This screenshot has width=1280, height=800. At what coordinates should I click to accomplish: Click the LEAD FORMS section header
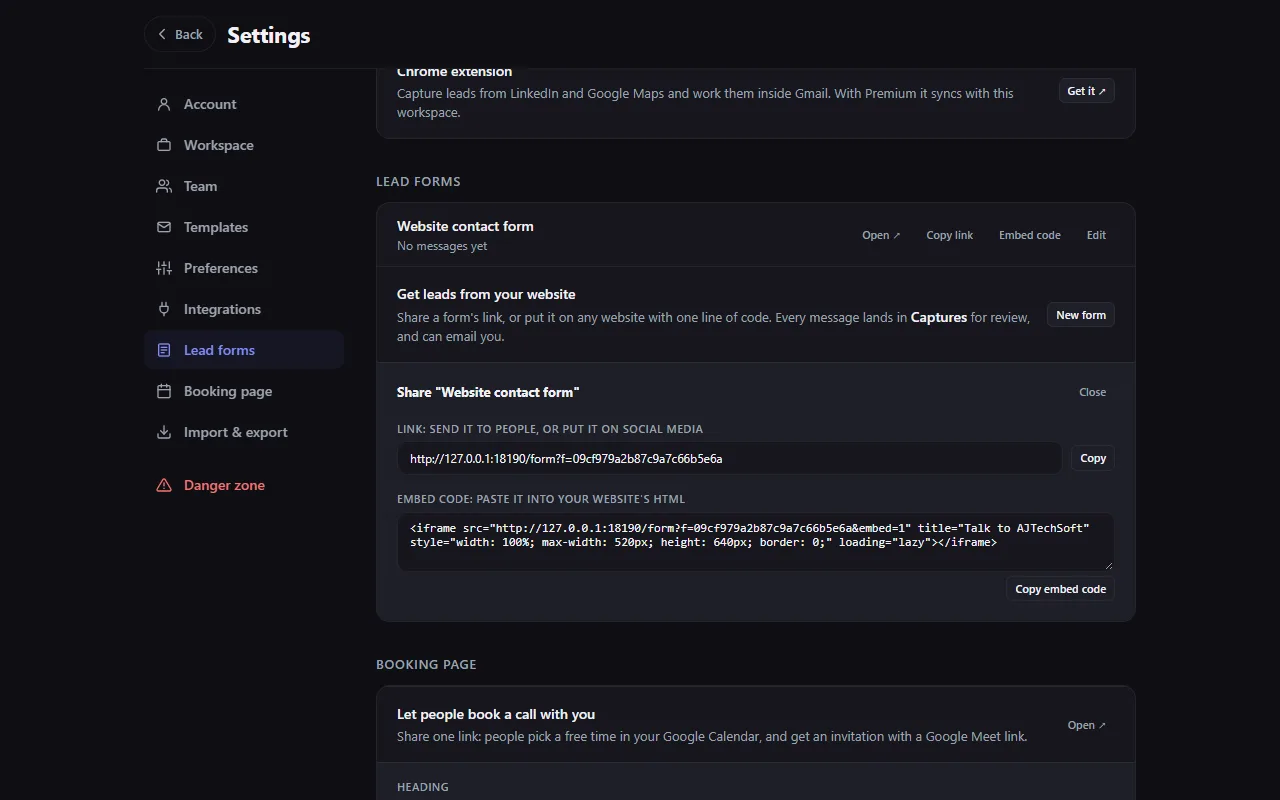coord(418,181)
